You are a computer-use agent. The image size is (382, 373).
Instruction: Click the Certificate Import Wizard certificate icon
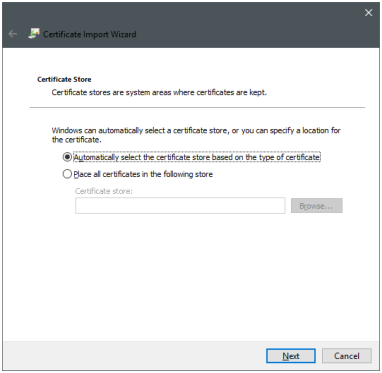[34, 34]
